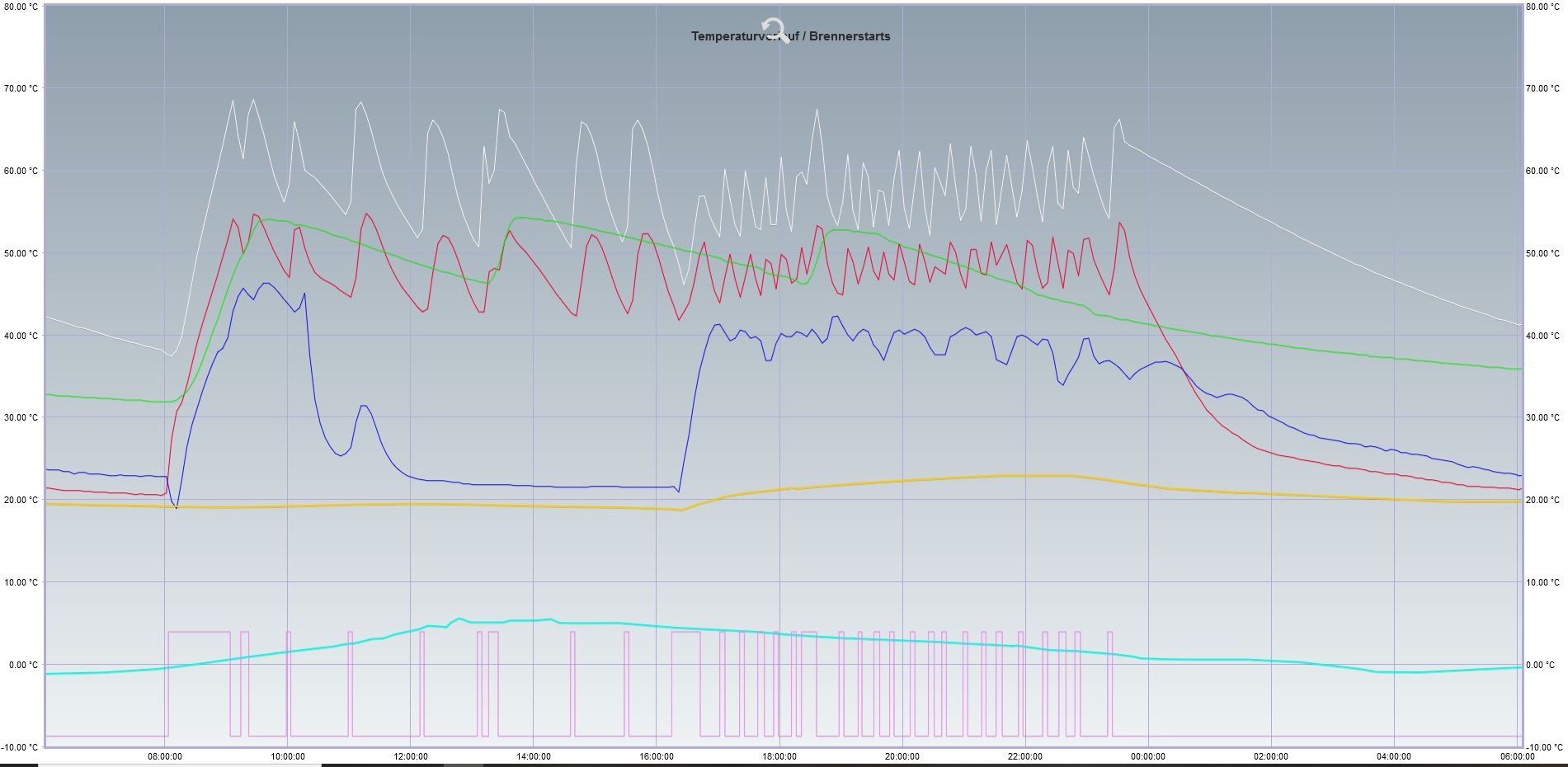
Task: Click the 80.00 °C label on left axis
Action: pos(21,7)
